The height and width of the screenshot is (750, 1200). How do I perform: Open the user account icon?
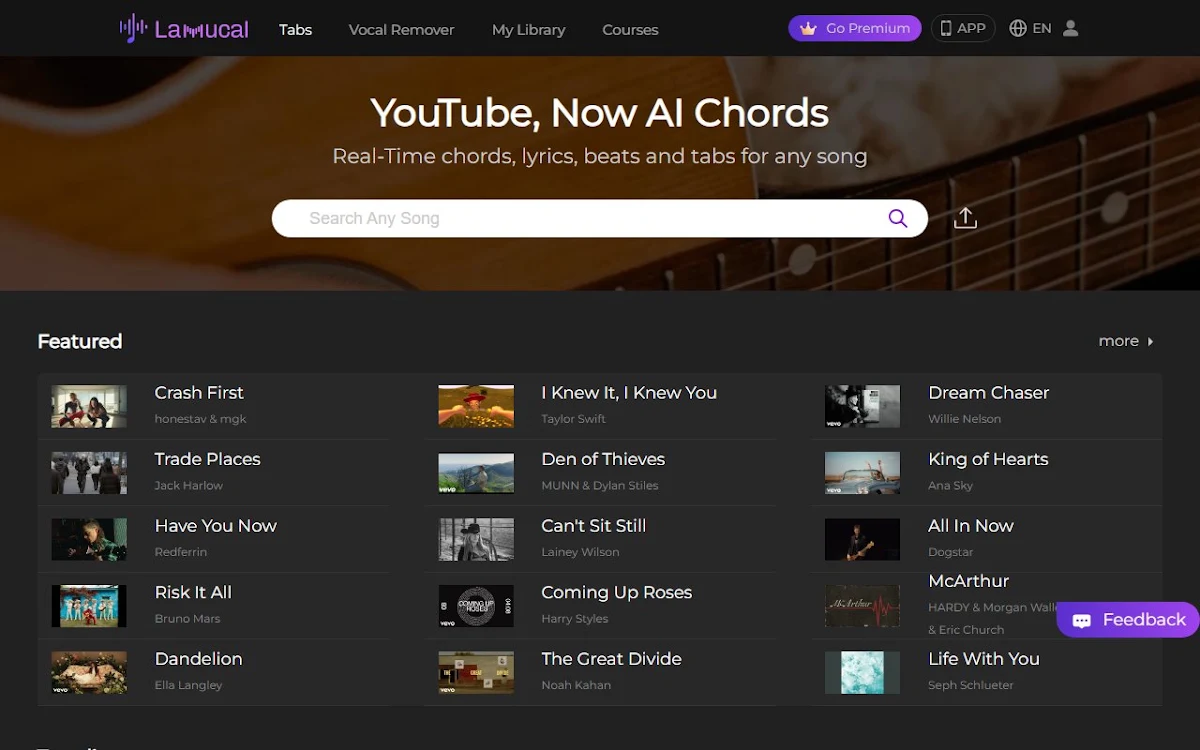click(x=1070, y=28)
